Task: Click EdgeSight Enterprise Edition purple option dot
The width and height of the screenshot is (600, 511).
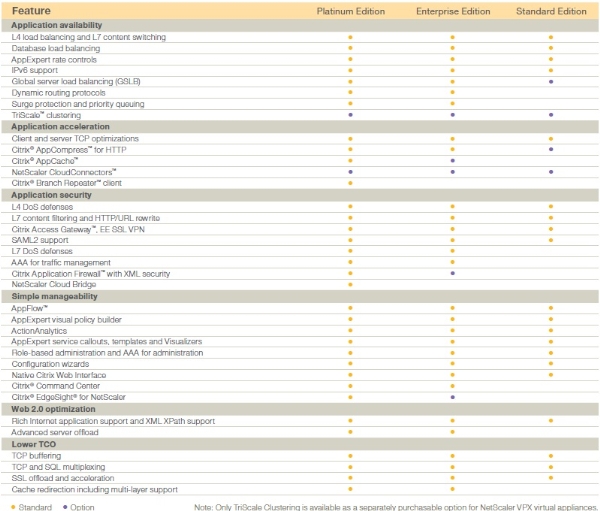Action: 453,397
